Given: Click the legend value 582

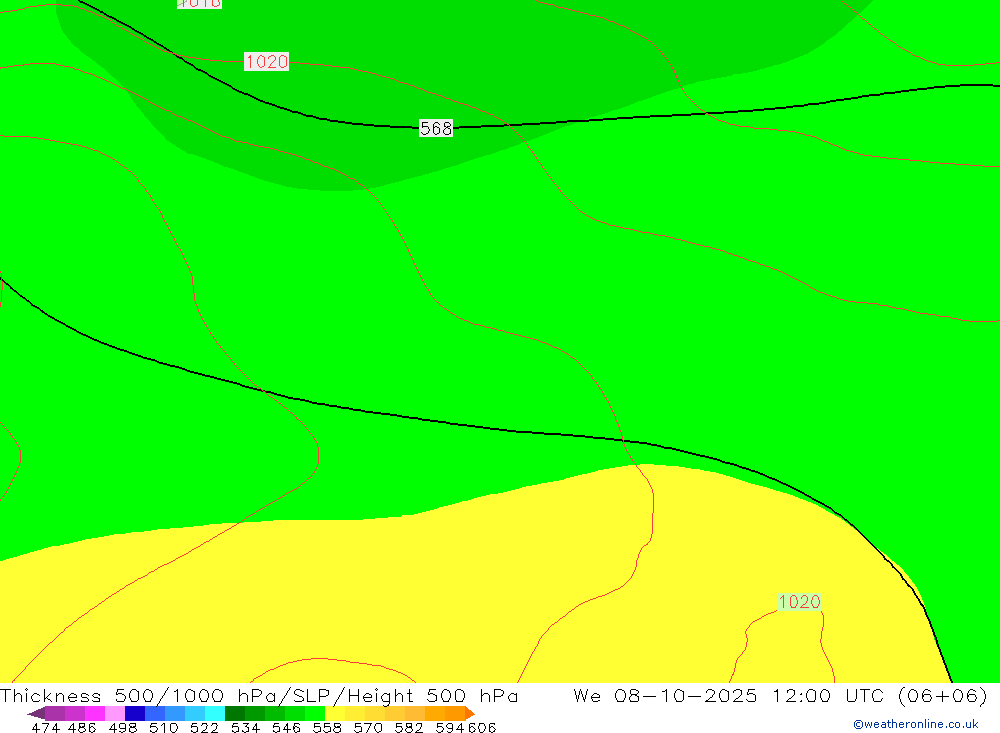Looking at the screenshot, I should (x=409, y=727).
